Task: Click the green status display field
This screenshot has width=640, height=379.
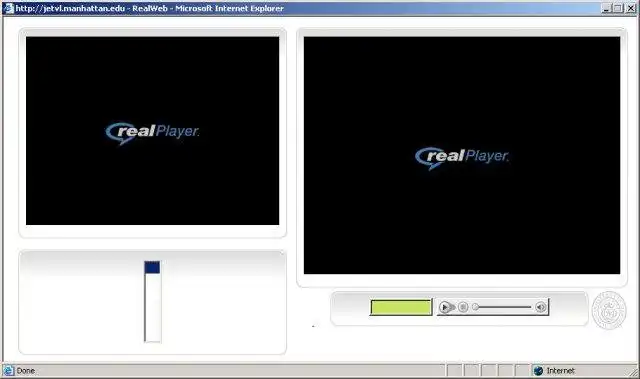Action: pos(401,307)
